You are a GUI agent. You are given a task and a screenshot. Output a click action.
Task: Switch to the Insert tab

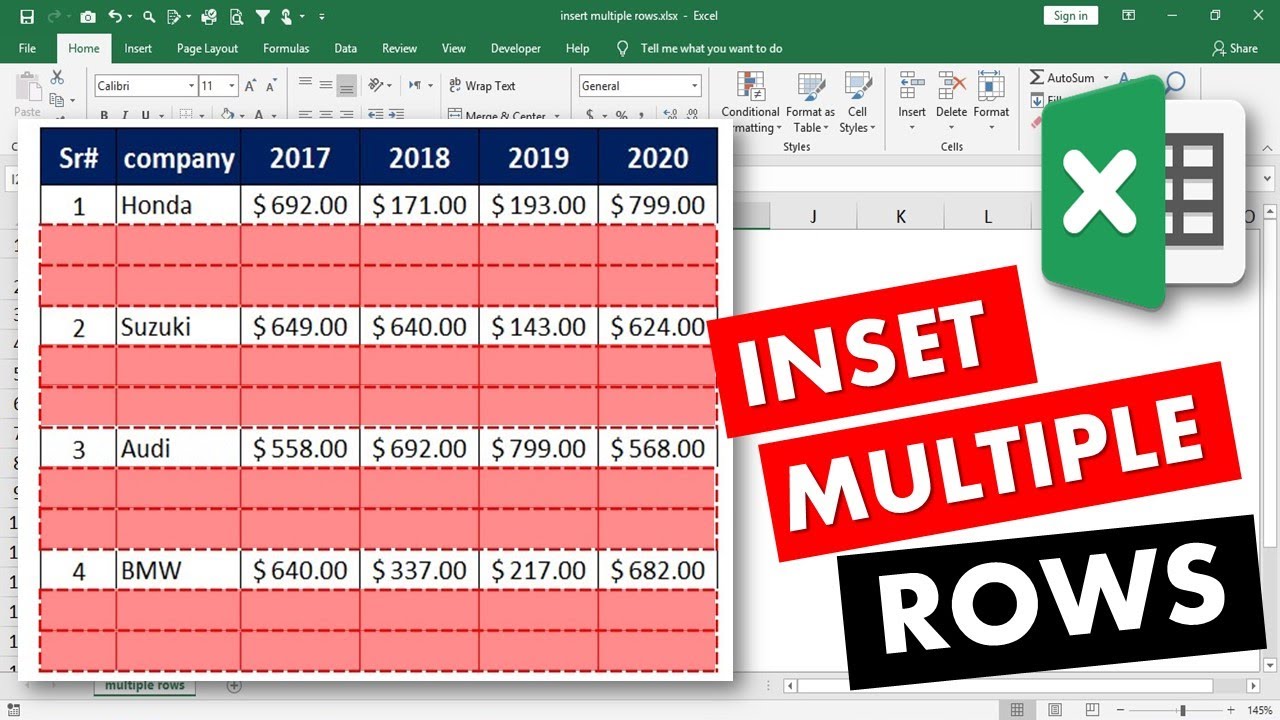pos(138,48)
